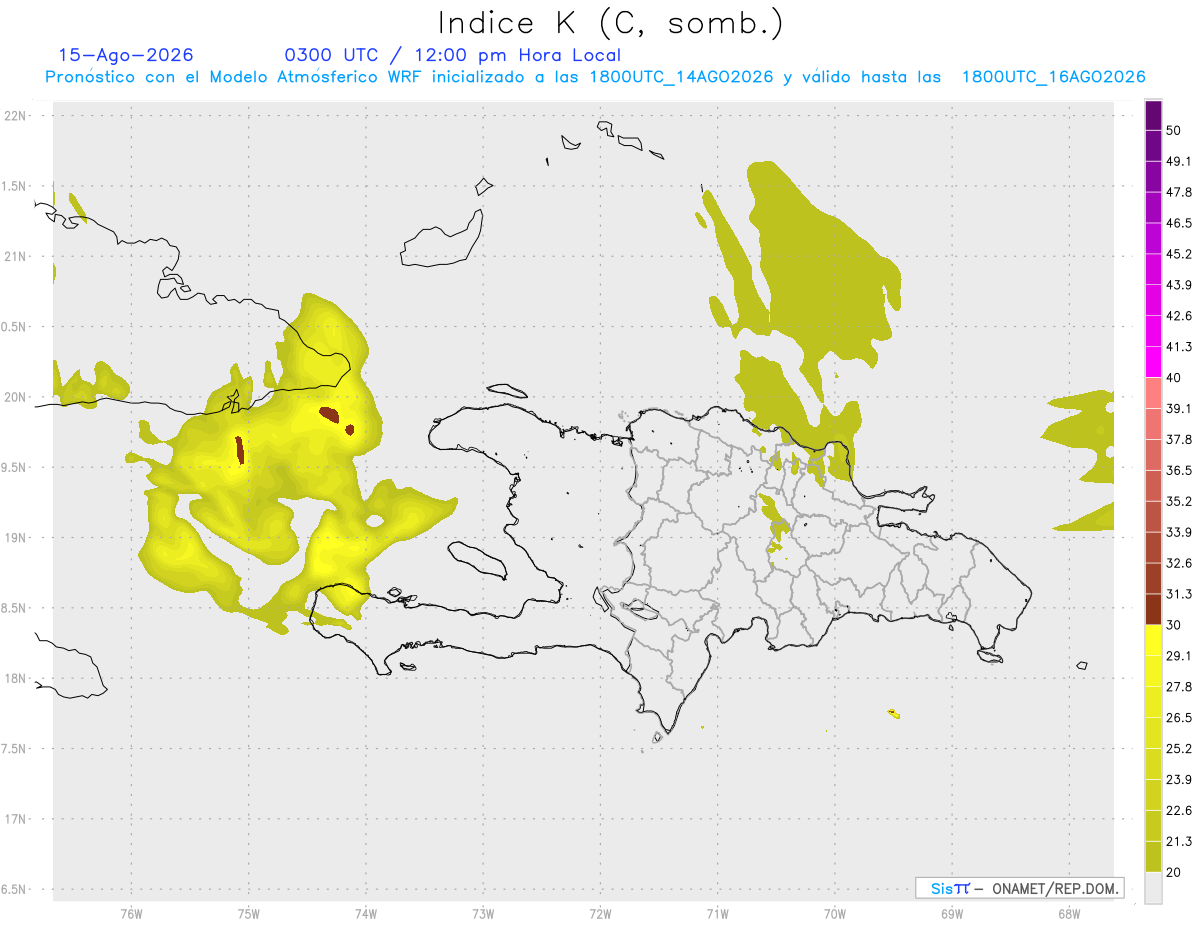Image resolution: width=1200 pixels, height=927 pixels.
Task: Click the colorbar value "45.2"
Action: pyautogui.click(x=1179, y=254)
